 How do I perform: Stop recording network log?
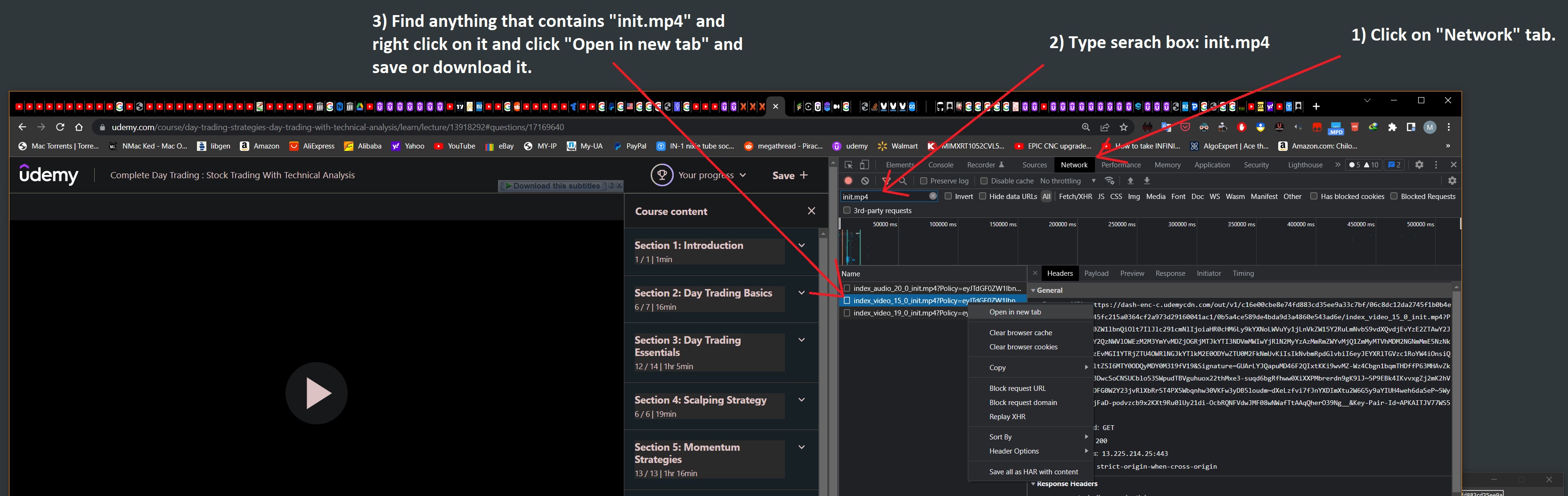click(x=848, y=181)
